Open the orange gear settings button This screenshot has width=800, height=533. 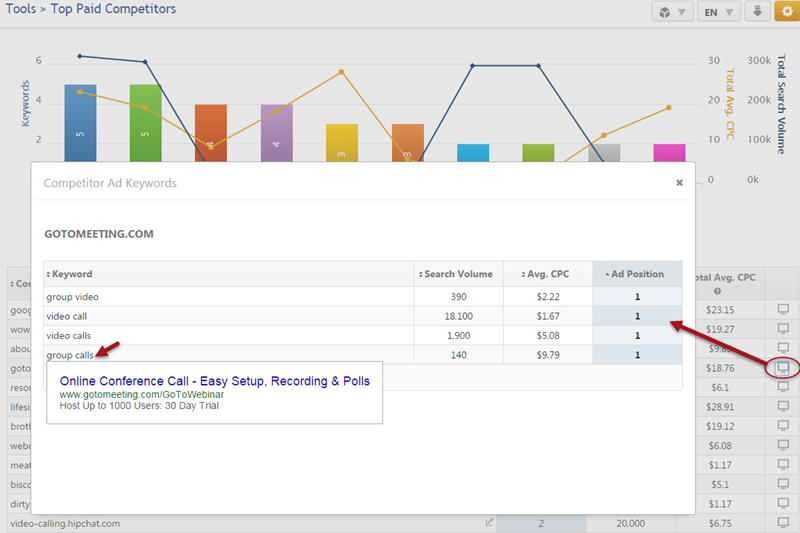tap(785, 12)
